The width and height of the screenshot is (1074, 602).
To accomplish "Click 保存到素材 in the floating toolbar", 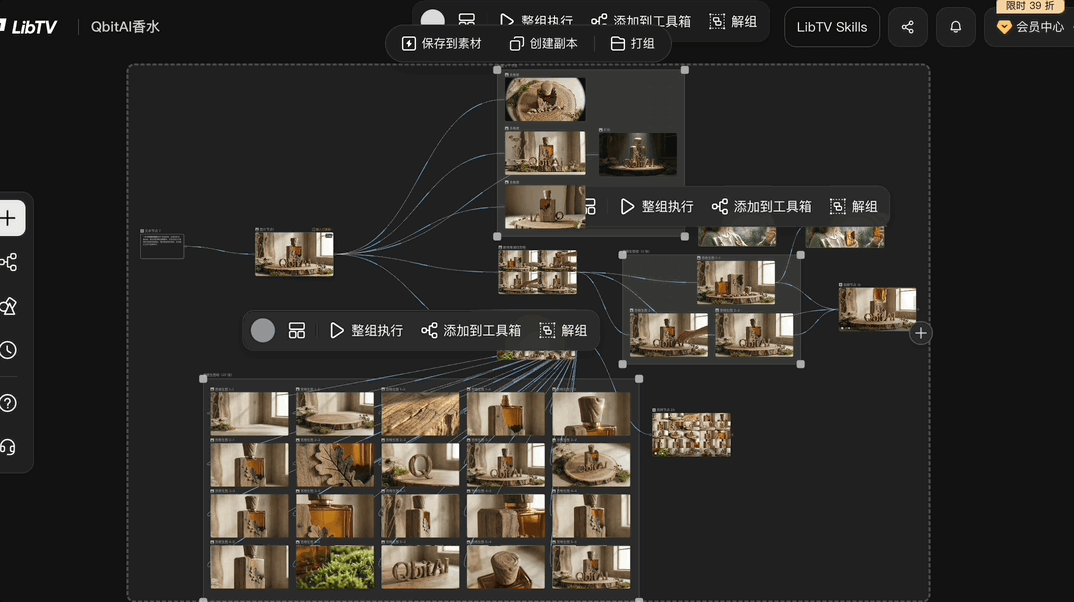I will click(441, 44).
